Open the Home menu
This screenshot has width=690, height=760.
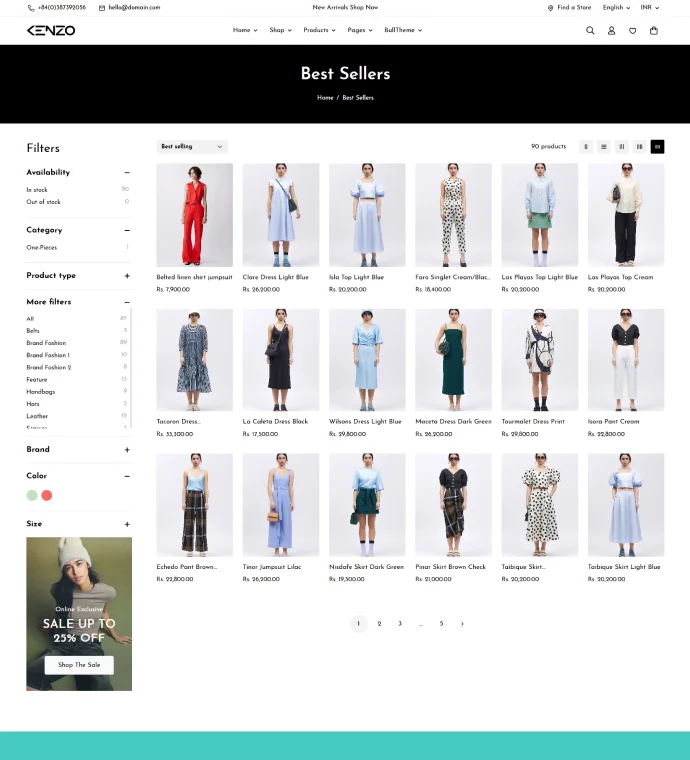pyautogui.click(x=245, y=30)
